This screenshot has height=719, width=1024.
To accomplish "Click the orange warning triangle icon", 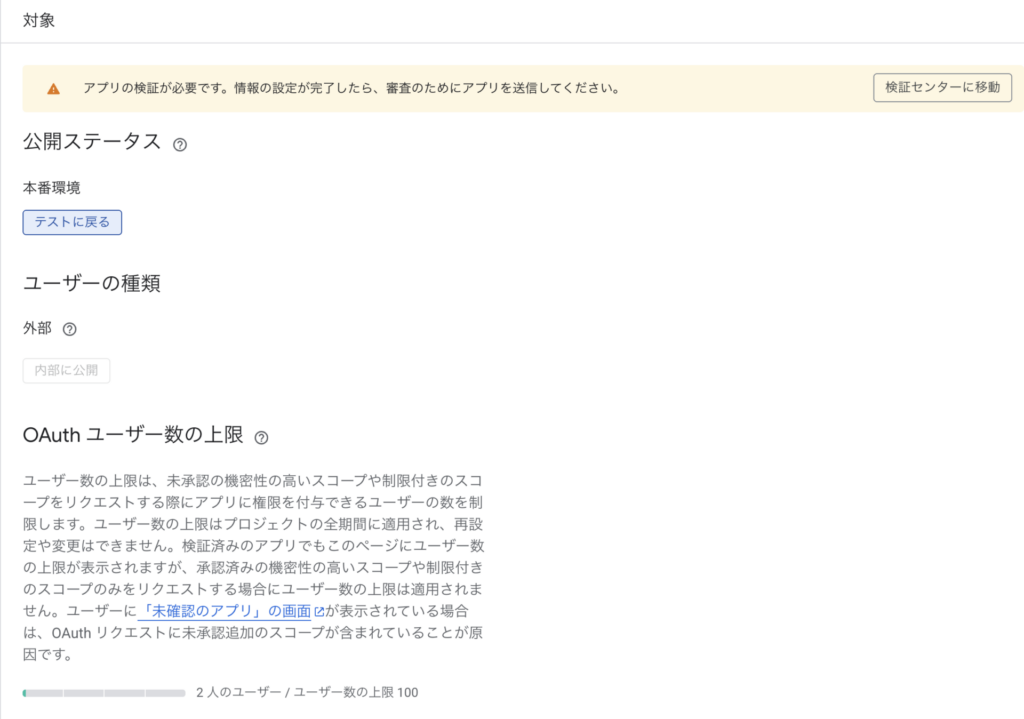I will click(54, 88).
